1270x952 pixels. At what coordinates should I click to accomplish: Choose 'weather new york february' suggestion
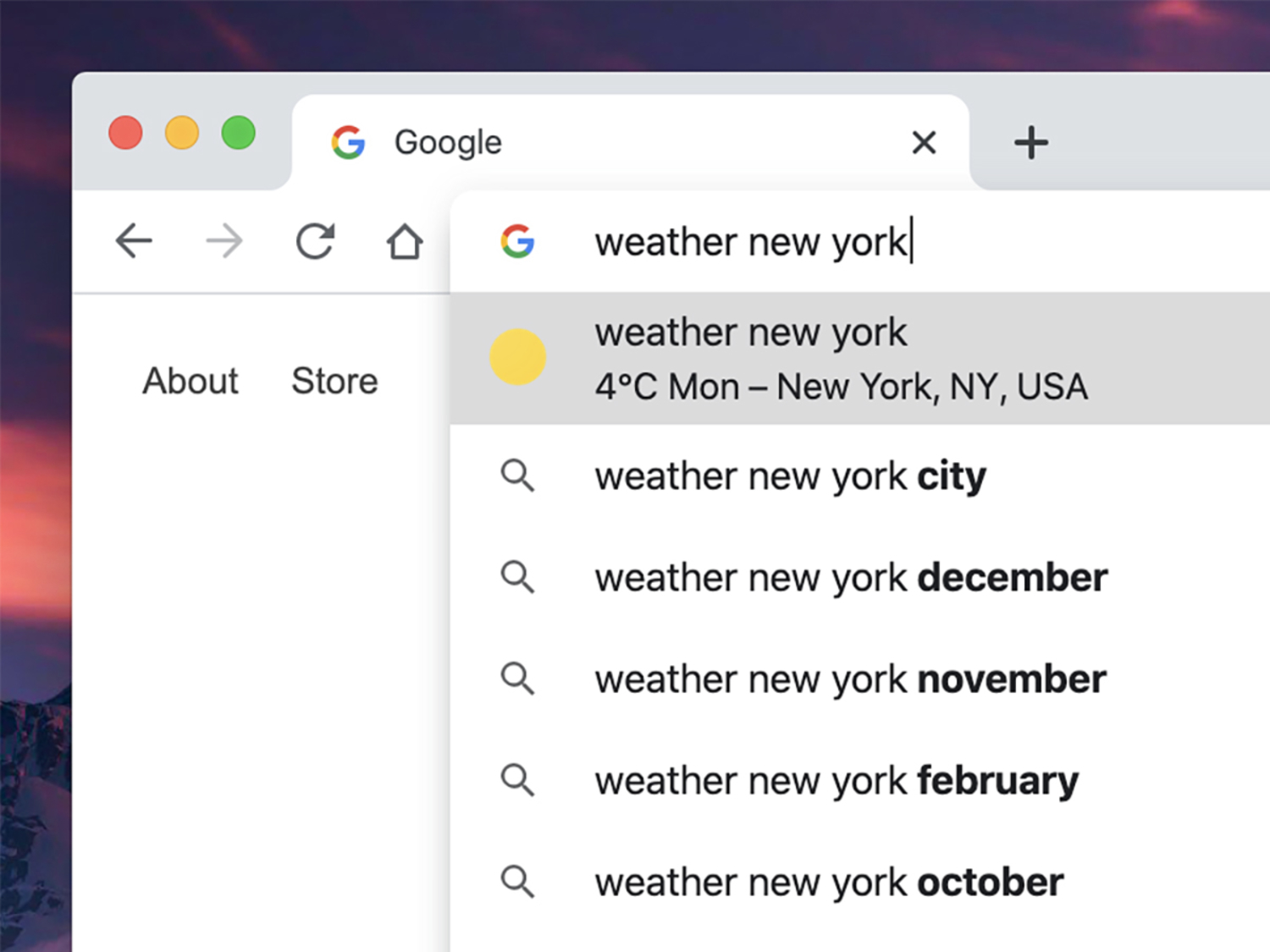(837, 781)
